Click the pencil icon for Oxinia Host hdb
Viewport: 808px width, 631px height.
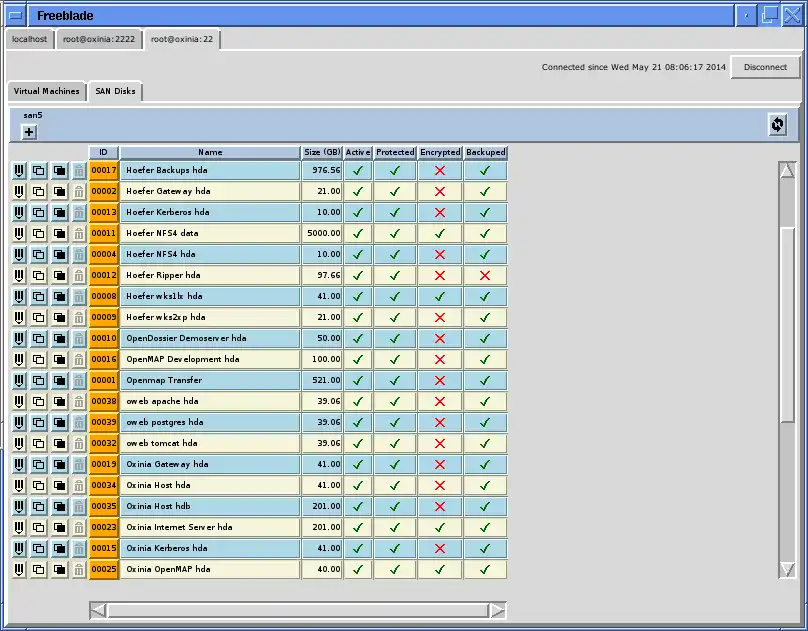[x=19, y=506]
